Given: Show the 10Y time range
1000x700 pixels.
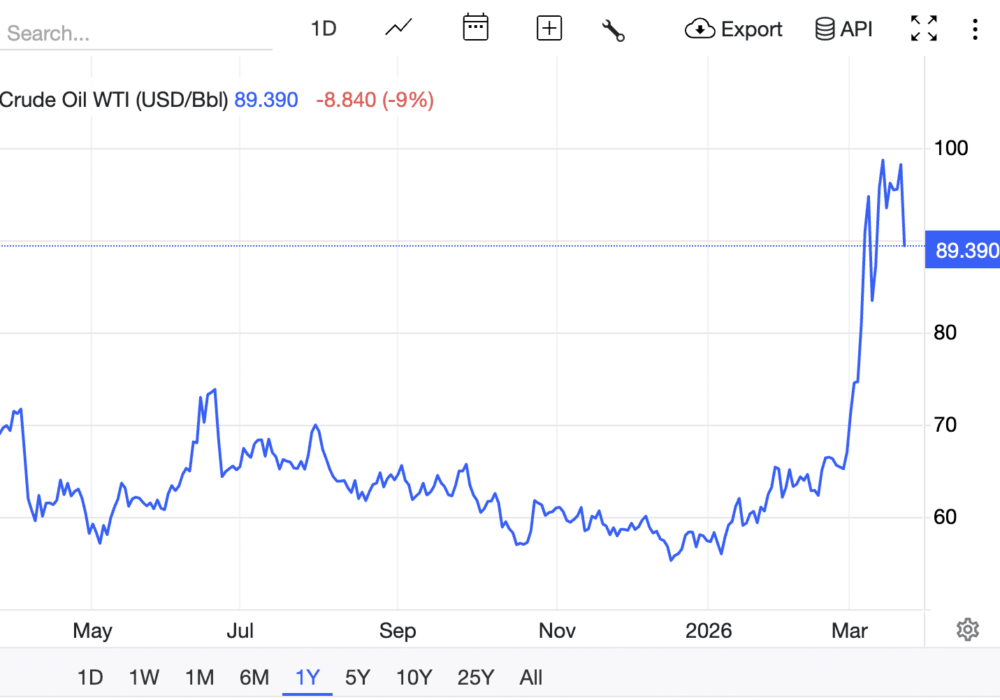Looking at the screenshot, I should (x=414, y=677).
